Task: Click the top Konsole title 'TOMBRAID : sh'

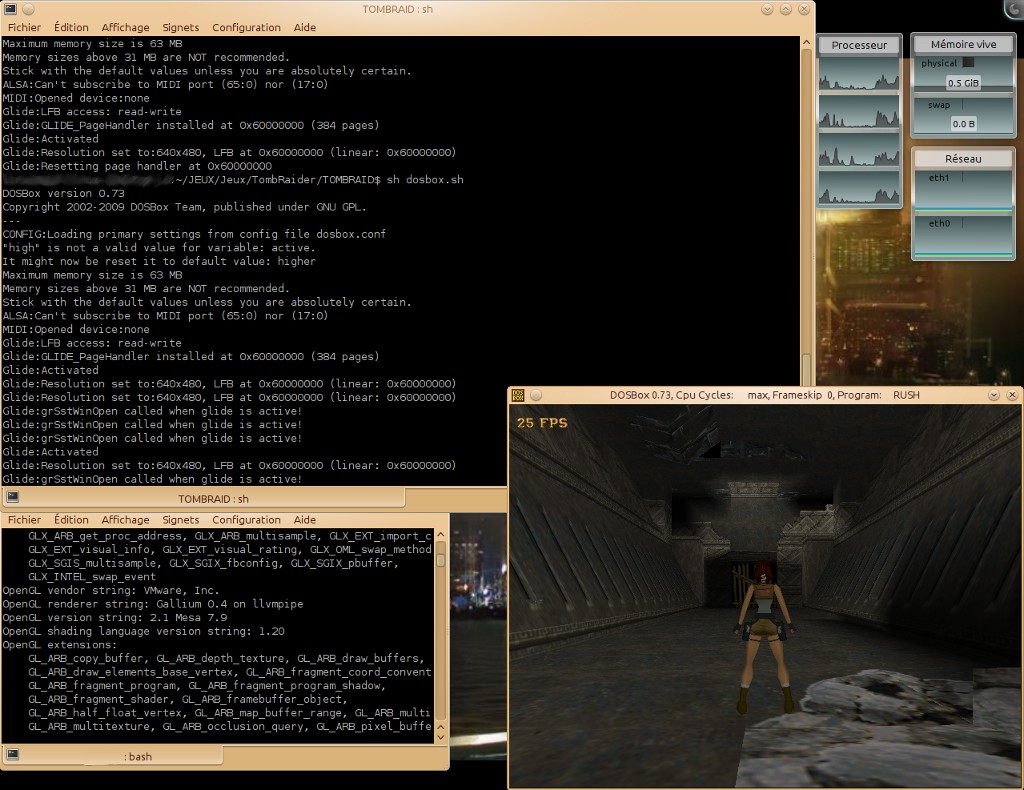Action: pyautogui.click(x=398, y=9)
